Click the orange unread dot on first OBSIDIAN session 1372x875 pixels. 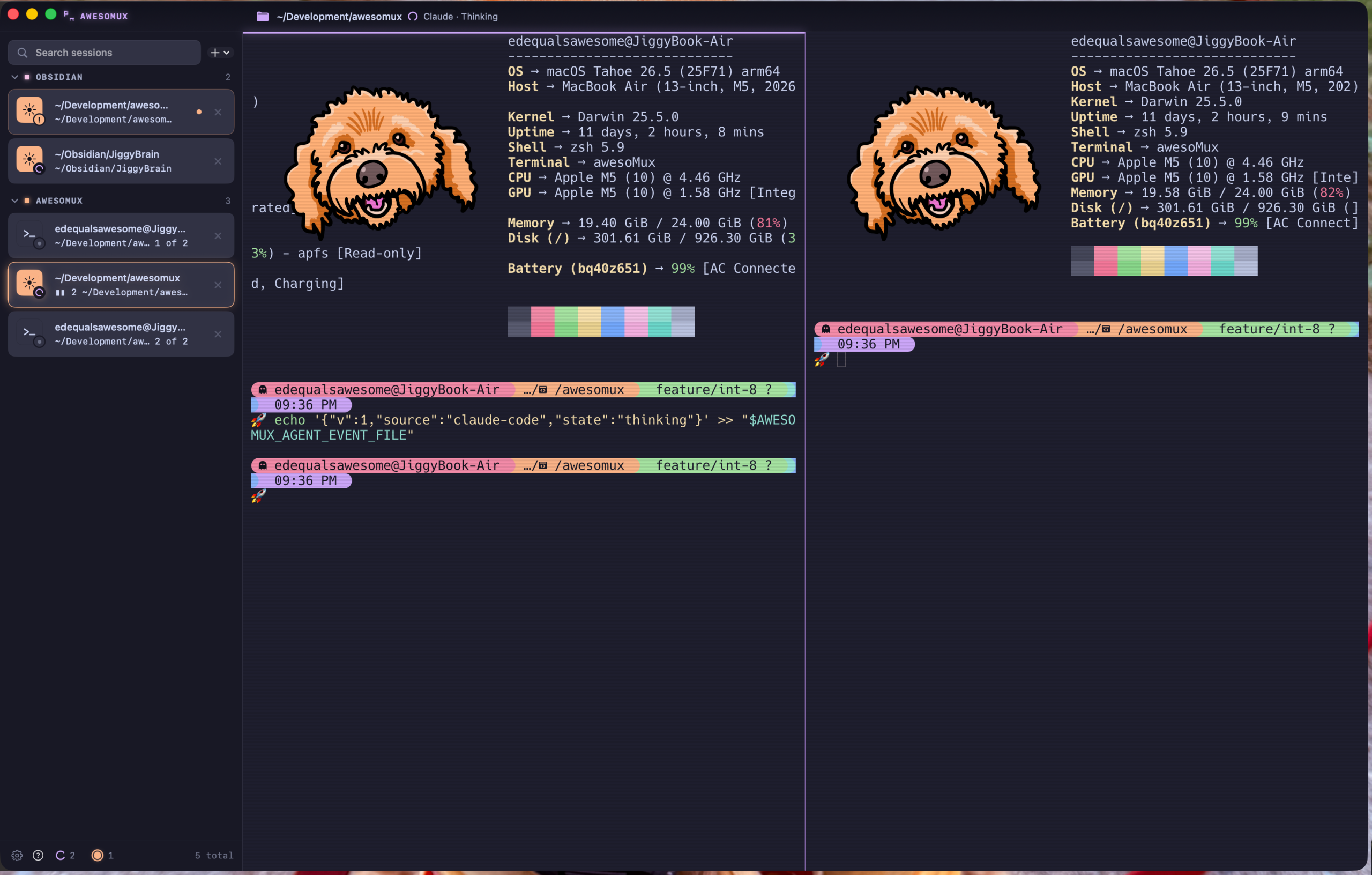click(199, 112)
